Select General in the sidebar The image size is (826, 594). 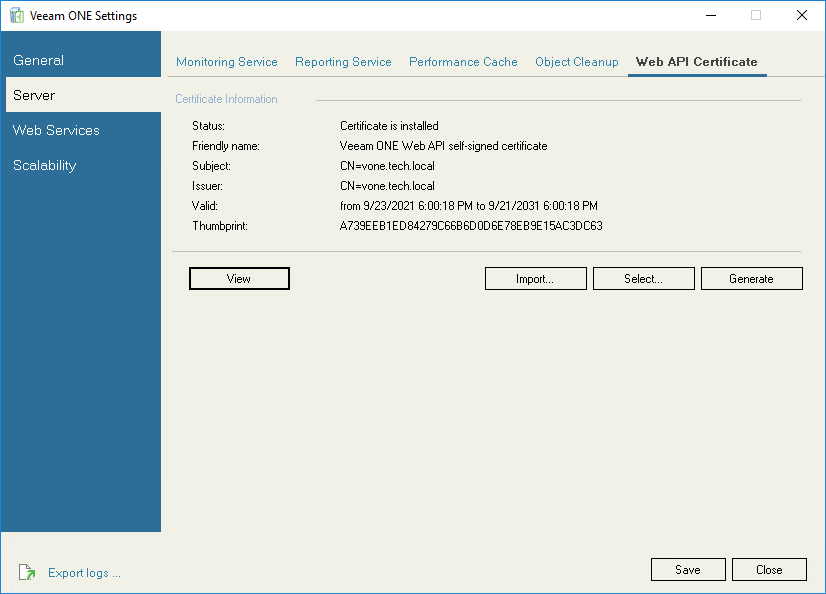pyautogui.click(x=38, y=60)
